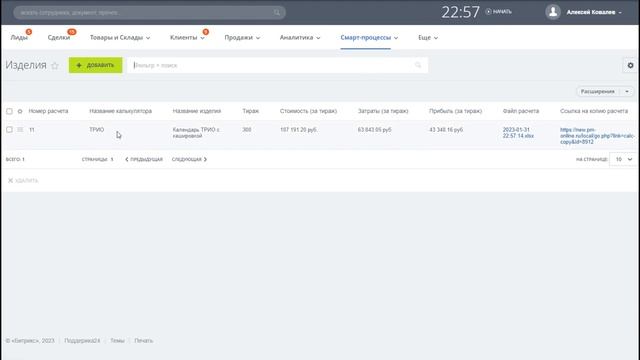Open the Поддержка24 footer link
This screenshot has height=360, width=640.
(x=82, y=340)
